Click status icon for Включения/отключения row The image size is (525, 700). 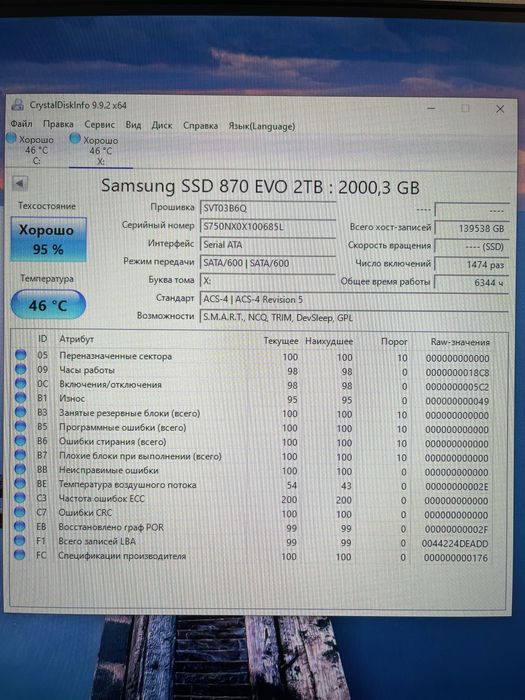[x=20, y=383]
